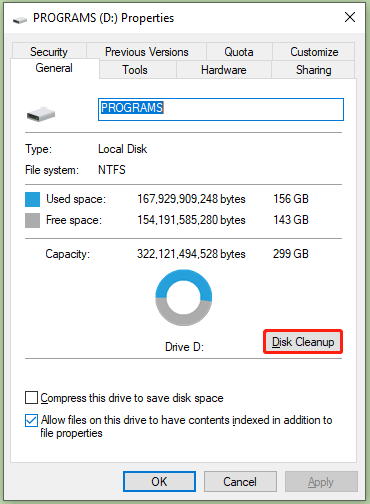Uncheck Allow files to have contents indexed

click(x=31, y=420)
